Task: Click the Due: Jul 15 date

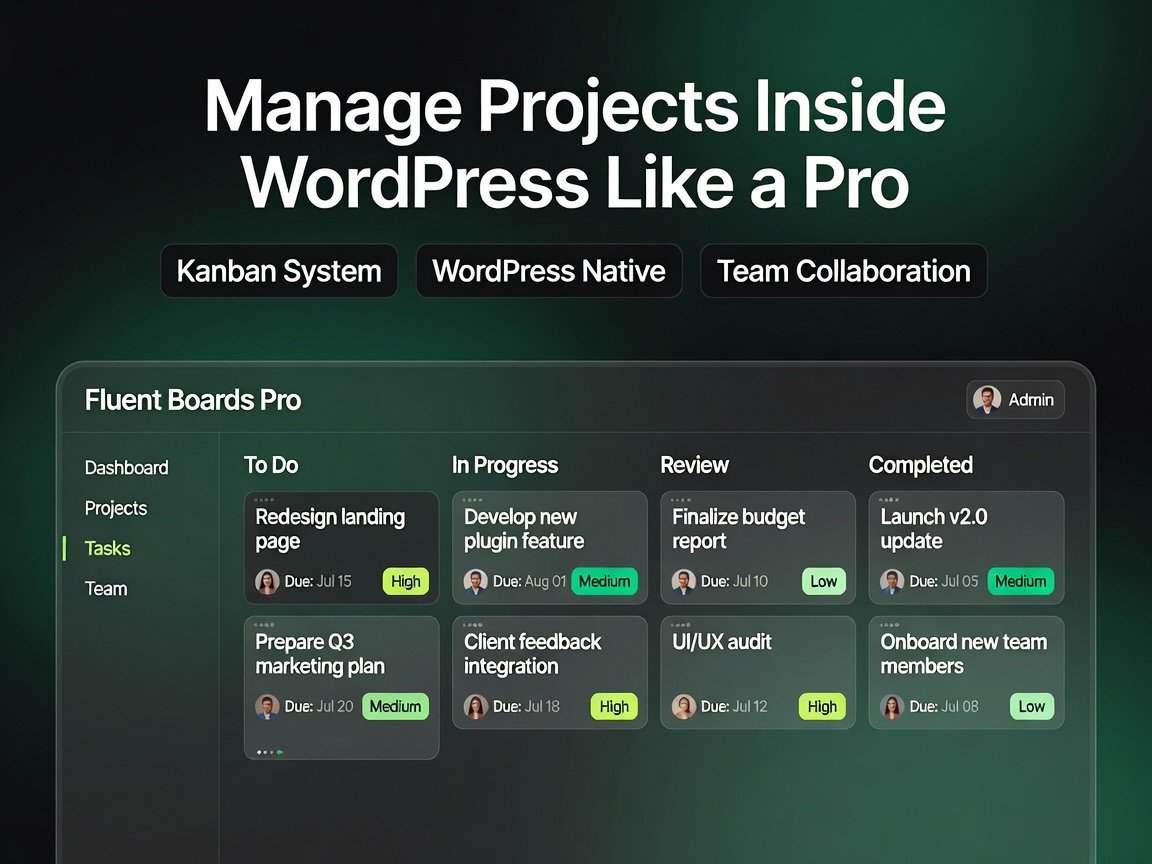Action: coord(318,581)
